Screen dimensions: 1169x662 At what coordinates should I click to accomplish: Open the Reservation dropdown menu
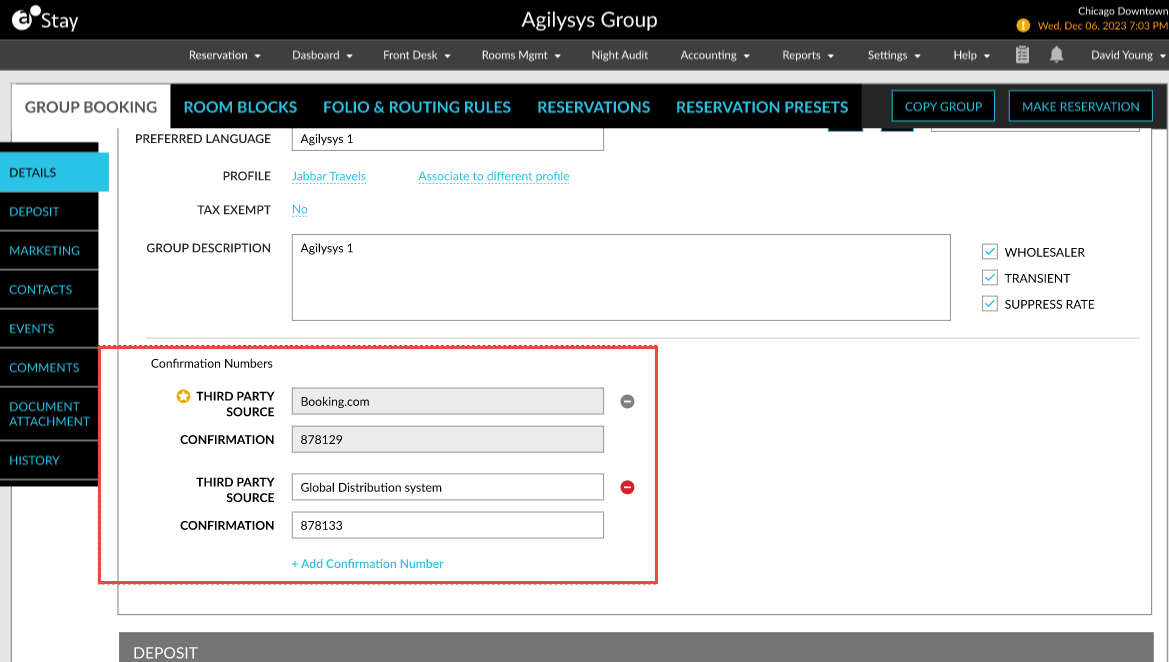224,55
